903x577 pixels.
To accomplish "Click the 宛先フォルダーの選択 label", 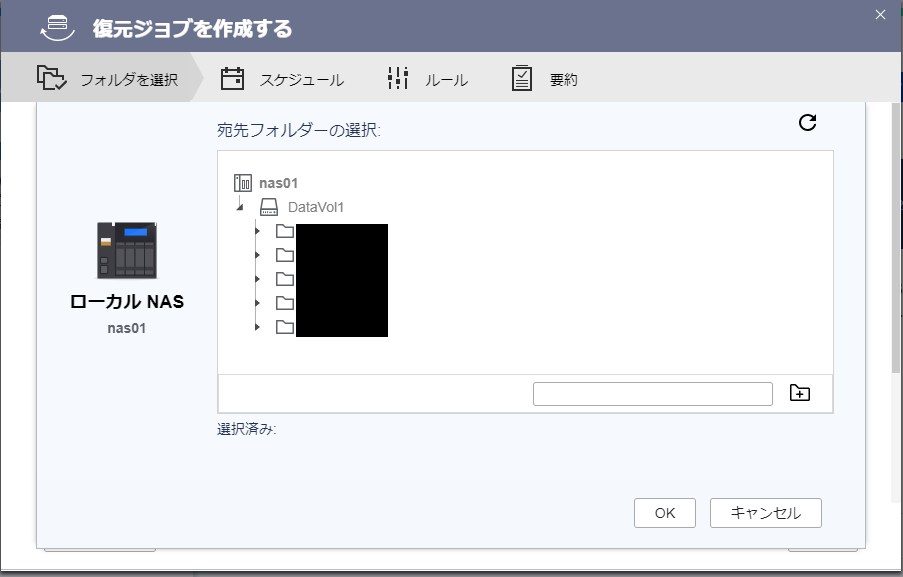I will pos(299,130).
